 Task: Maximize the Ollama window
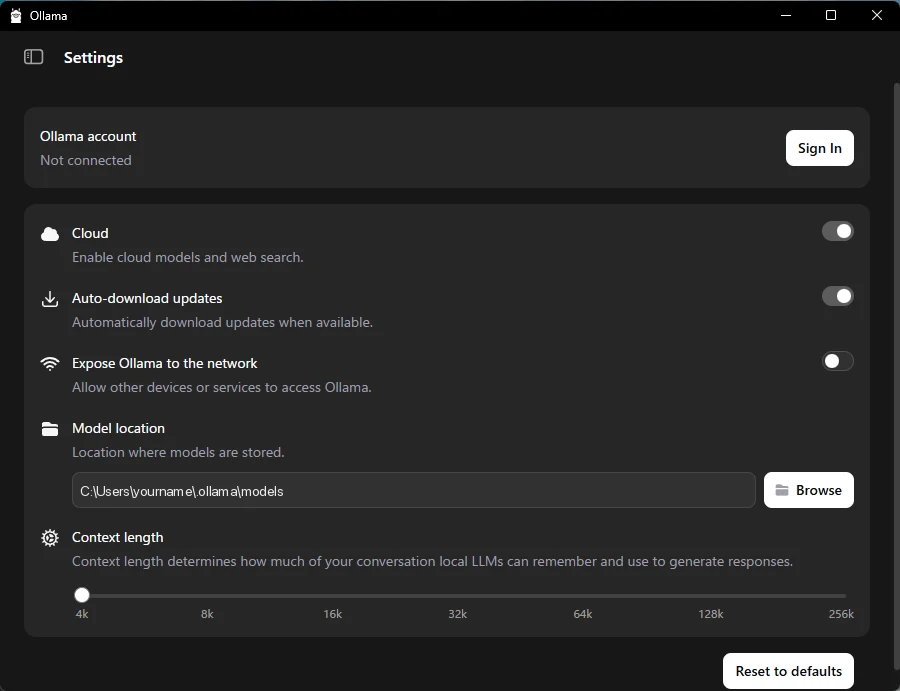tap(831, 15)
